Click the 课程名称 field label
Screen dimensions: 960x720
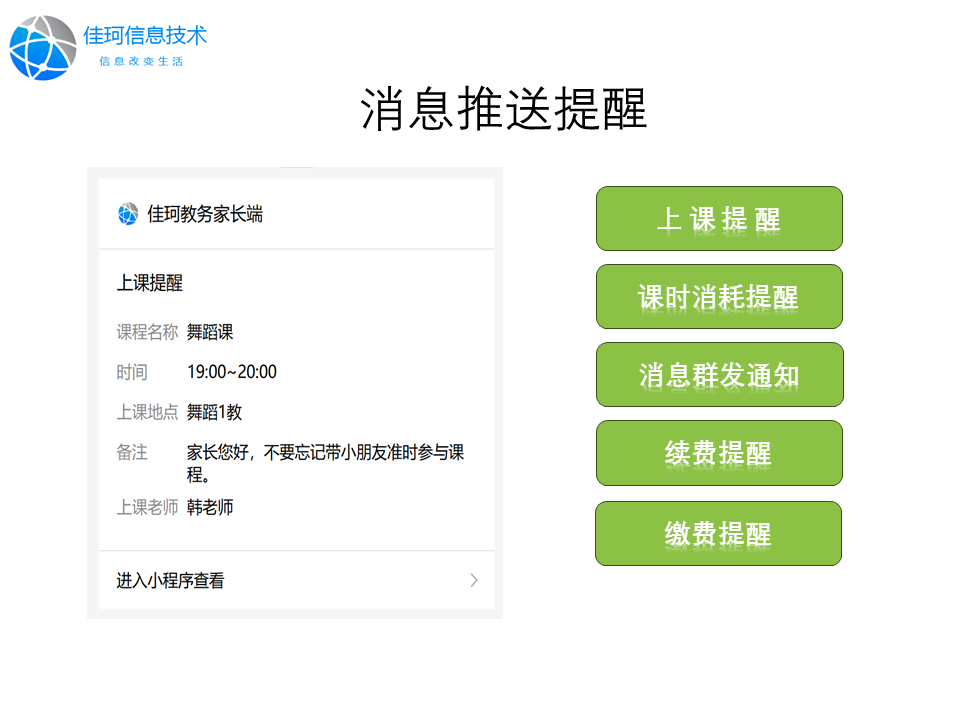coord(147,332)
